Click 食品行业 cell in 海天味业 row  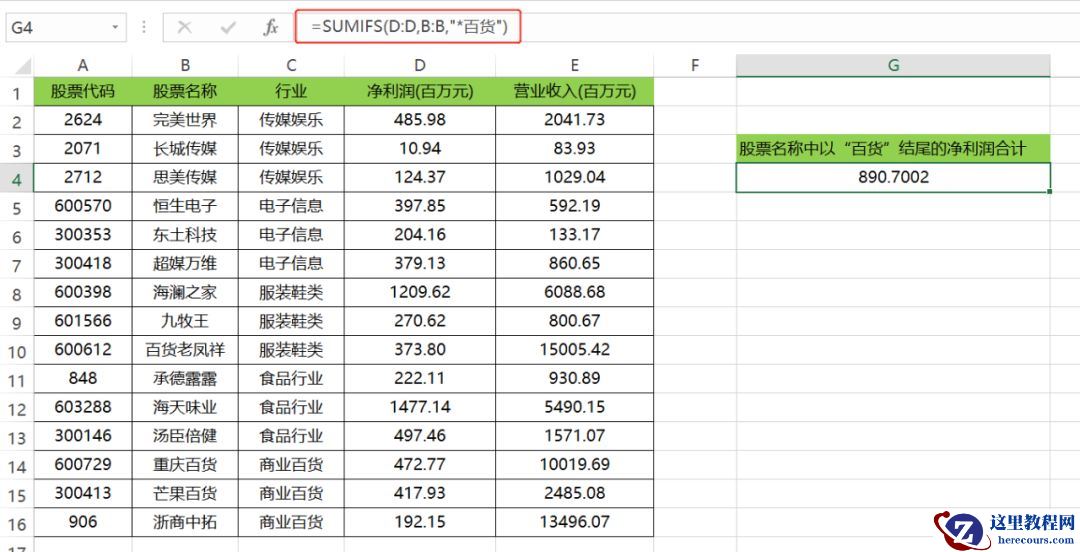[x=291, y=407]
